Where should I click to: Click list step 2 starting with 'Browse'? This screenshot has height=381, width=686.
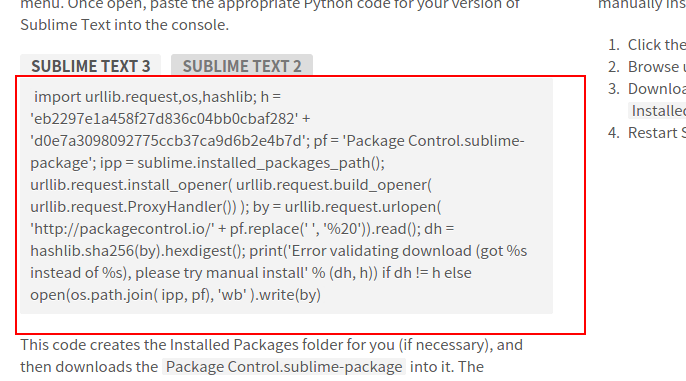click(x=647, y=66)
